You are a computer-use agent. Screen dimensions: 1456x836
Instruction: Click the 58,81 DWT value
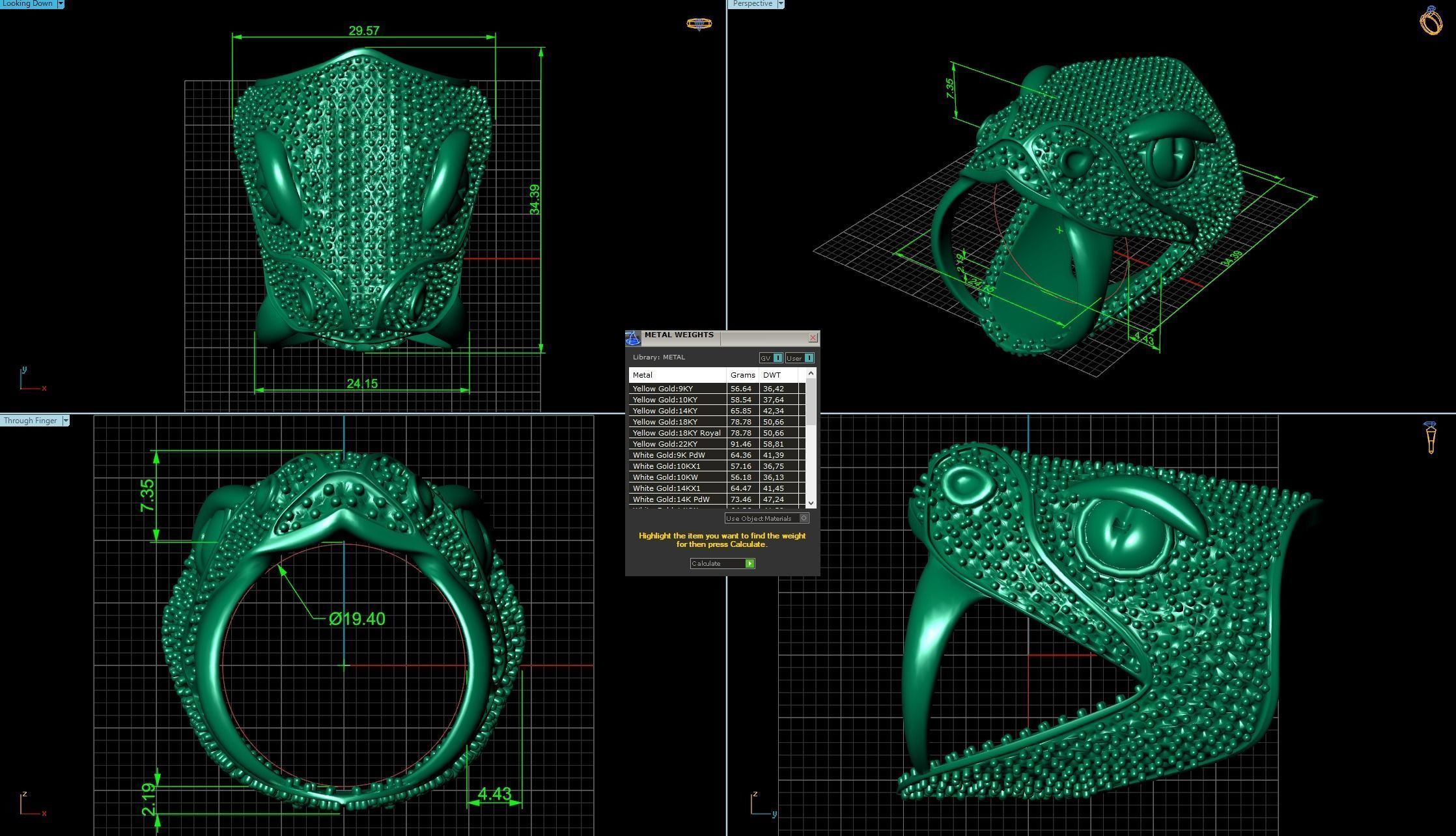coord(773,444)
